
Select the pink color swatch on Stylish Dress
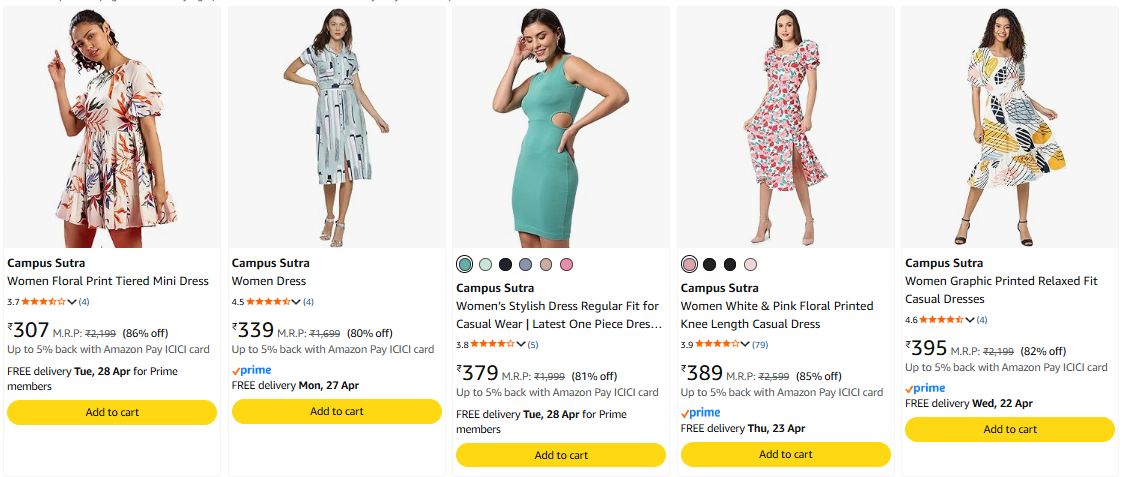[x=567, y=264]
